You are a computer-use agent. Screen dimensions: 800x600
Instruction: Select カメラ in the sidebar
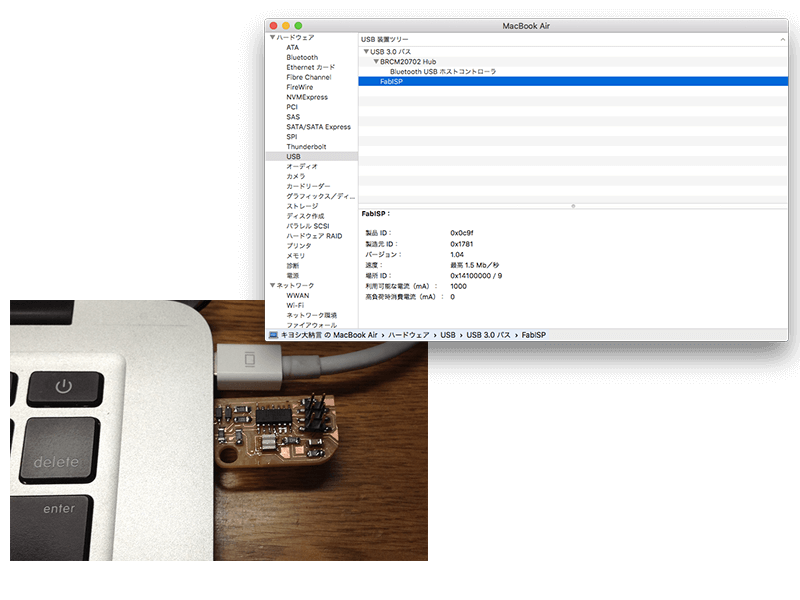point(295,177)
